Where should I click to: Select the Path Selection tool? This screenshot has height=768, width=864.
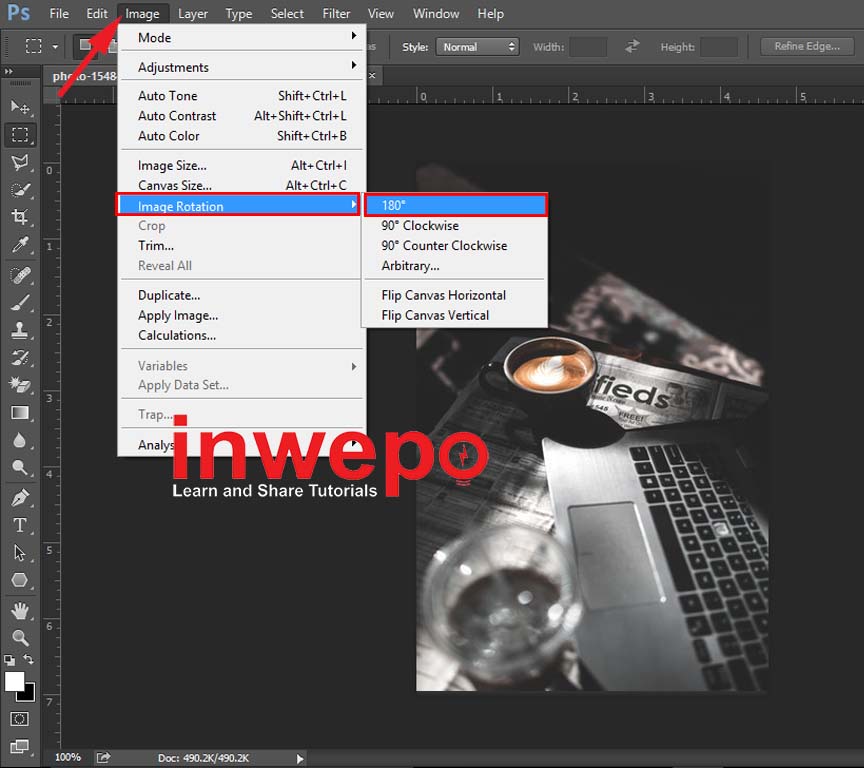click(x=20, y=553)
